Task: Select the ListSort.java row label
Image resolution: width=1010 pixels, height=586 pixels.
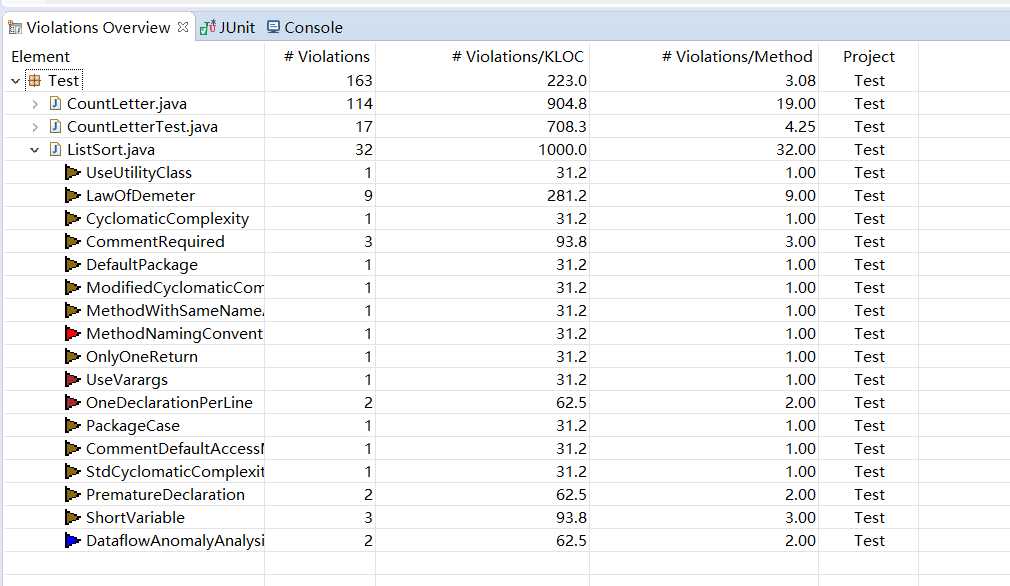Action: pos(111,150)
